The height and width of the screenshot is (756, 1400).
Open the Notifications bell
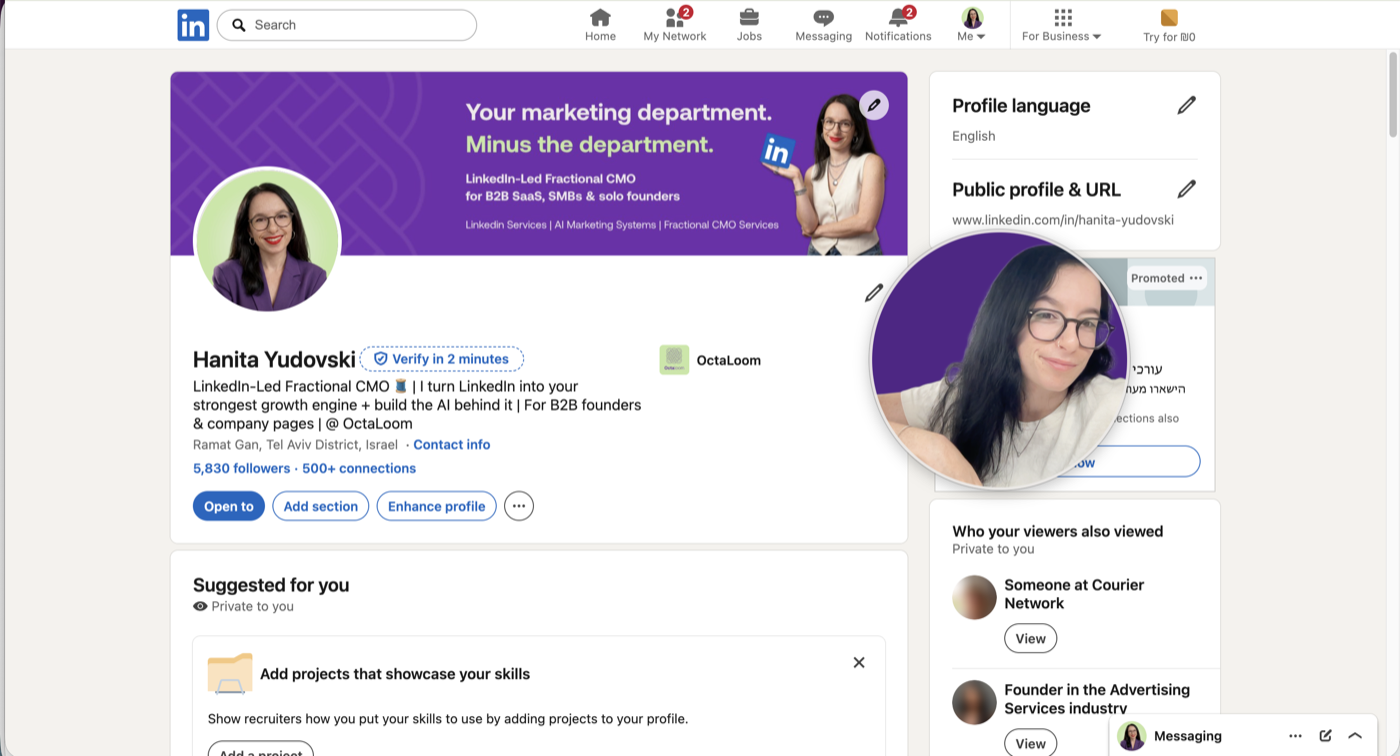[898, 25]
